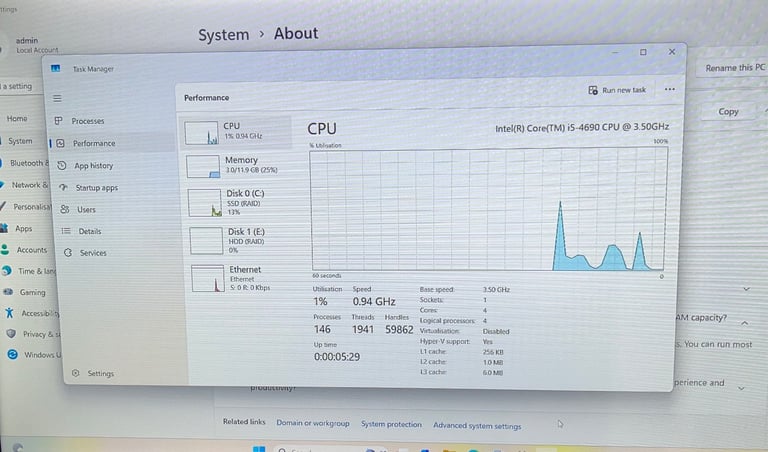Click the Windows Update icon in Settings
This screenshot has height=452, width=768.
coord(12,354)
